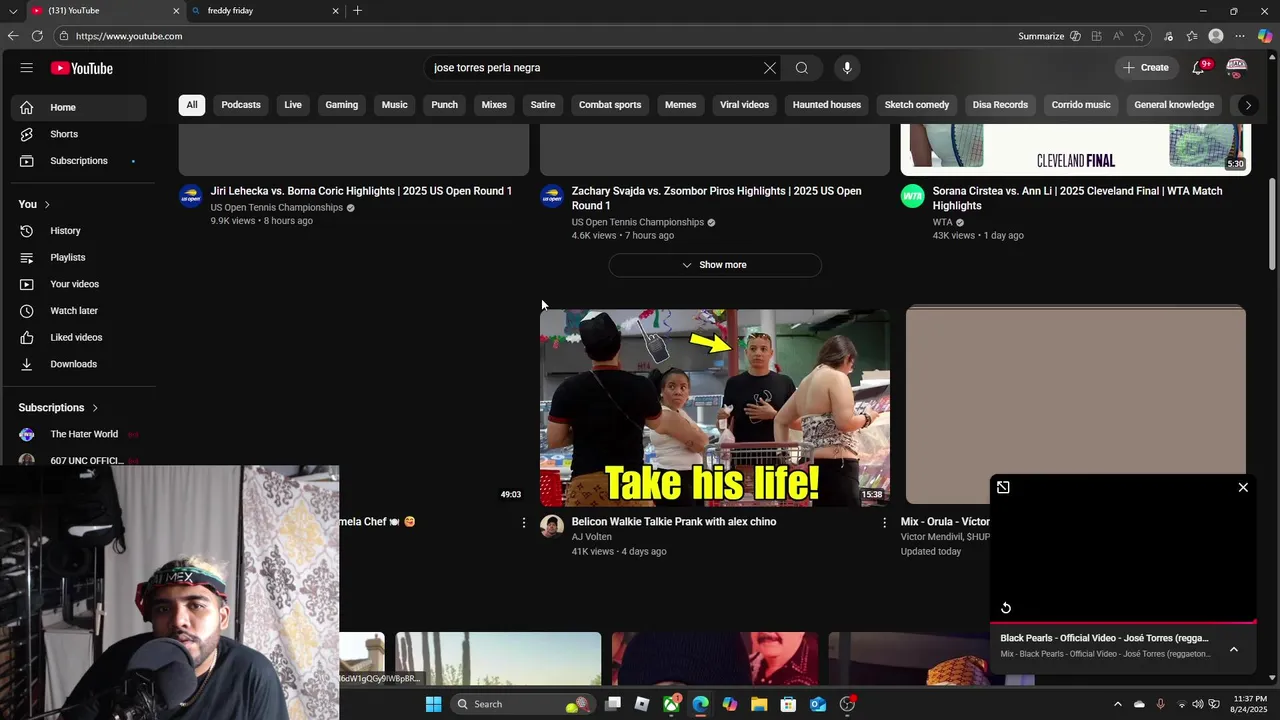Select the General knowledge chip
The width and height of the screenshot is (1280, 720).
[x=1174, y=105]
